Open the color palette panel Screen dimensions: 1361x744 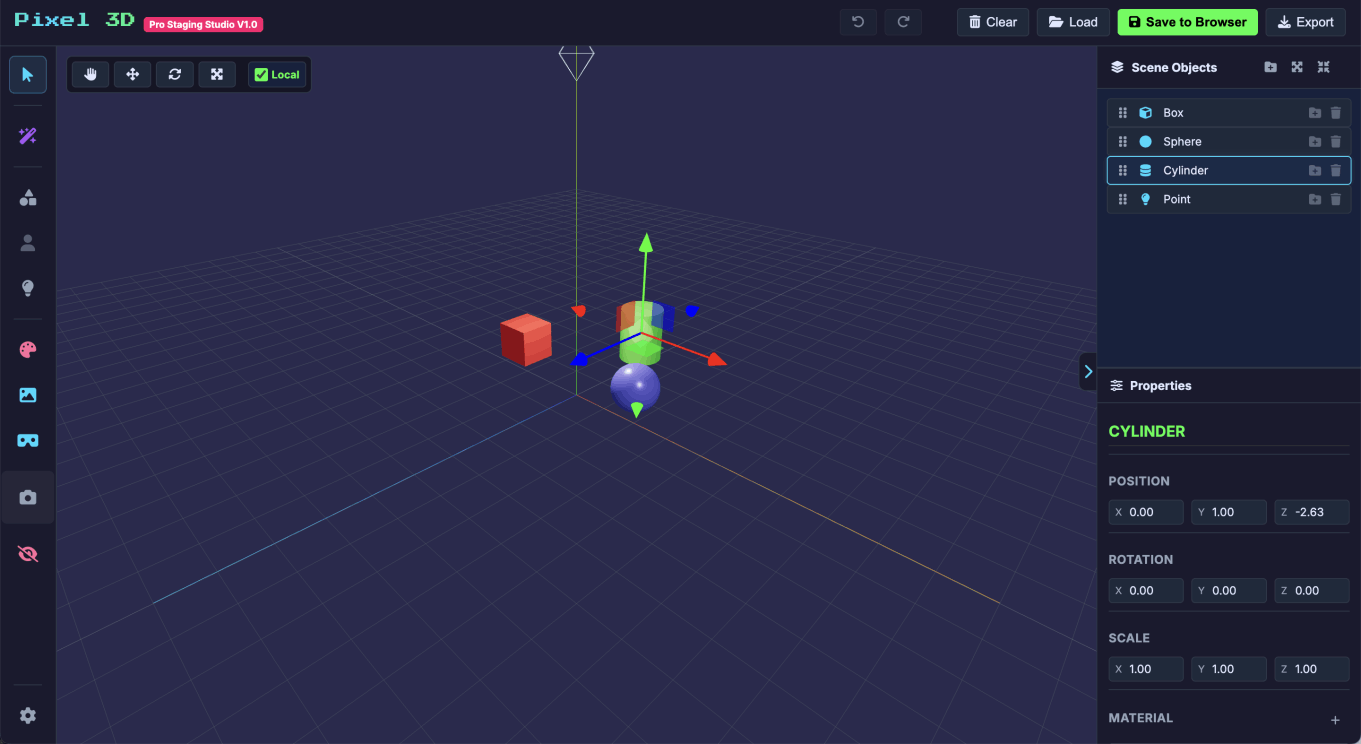(x=28, y=350)
